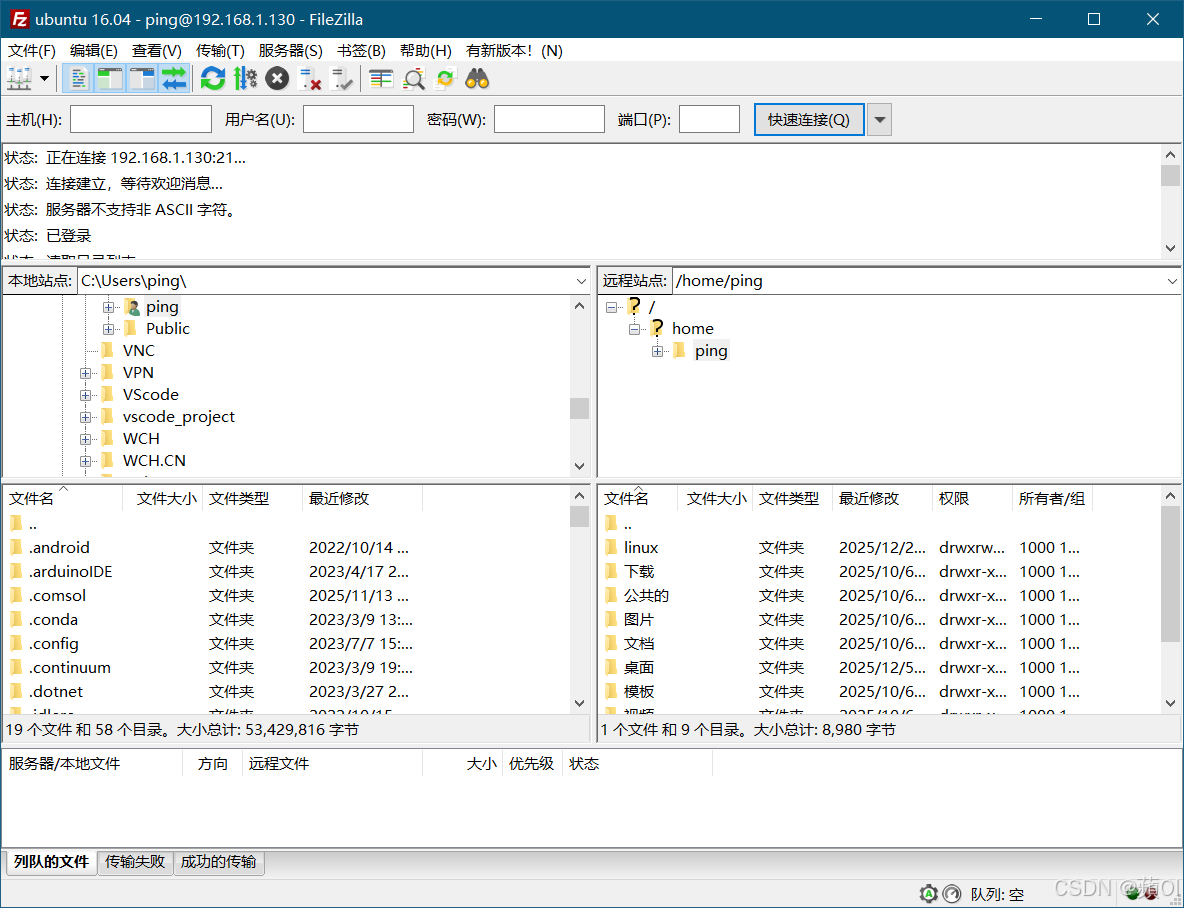Select the .android folder icon in local files
This screenshot has height=908, width=1184.
(x=16, y=547)
